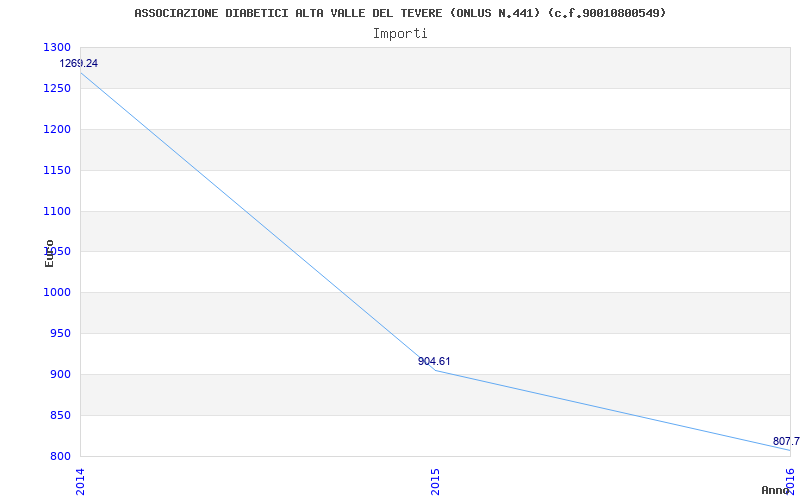Click the Anno axis title
Screen dimensions: 800x500
[776, 490]
